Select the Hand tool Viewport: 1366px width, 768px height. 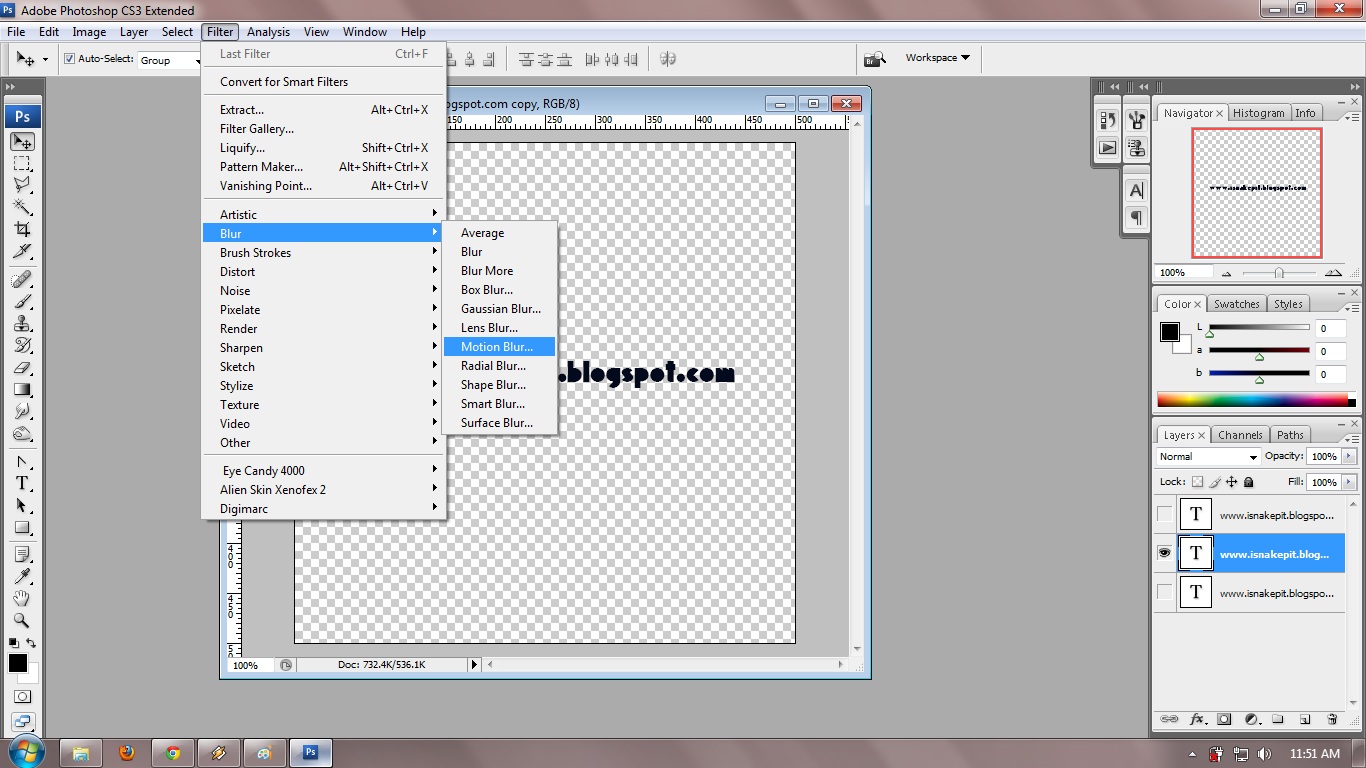coord(22,598)
